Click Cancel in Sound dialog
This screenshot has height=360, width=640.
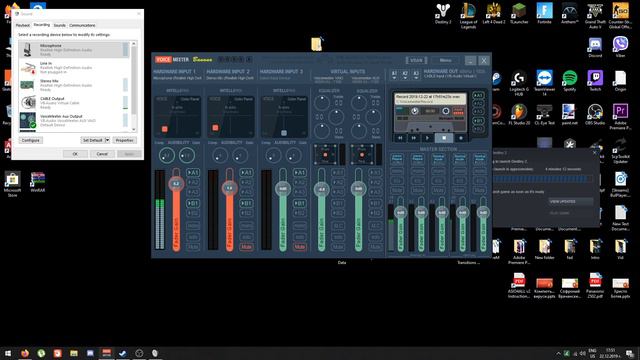tap(102, 154)
